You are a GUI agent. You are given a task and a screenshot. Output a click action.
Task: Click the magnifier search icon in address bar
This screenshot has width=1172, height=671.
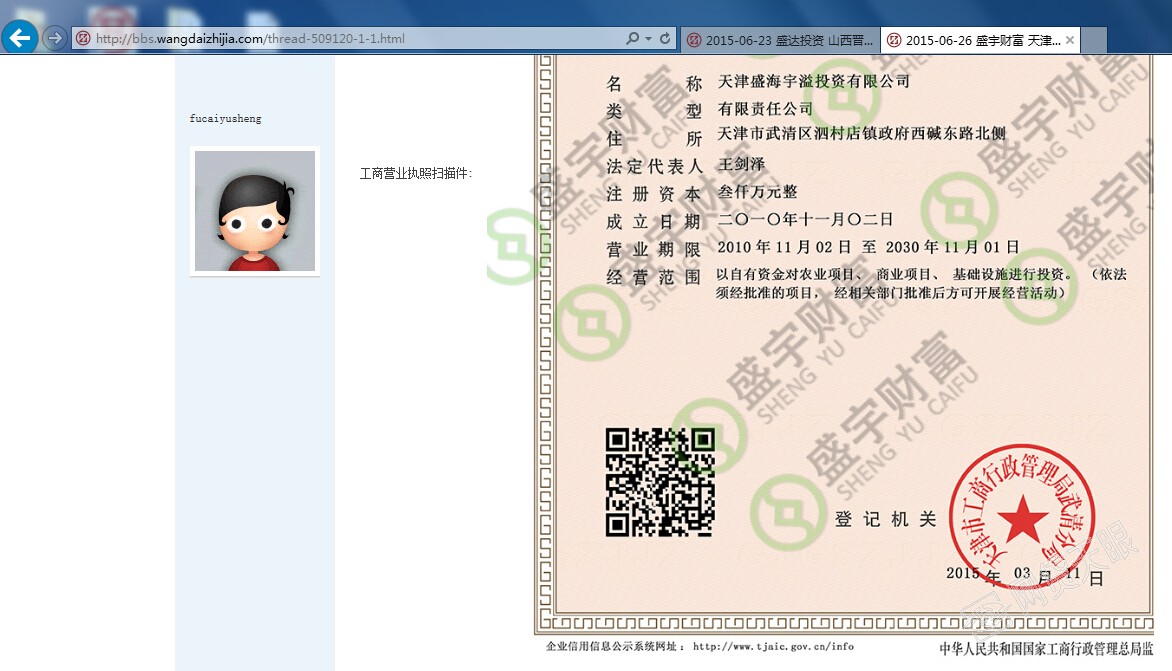point(632,39)
